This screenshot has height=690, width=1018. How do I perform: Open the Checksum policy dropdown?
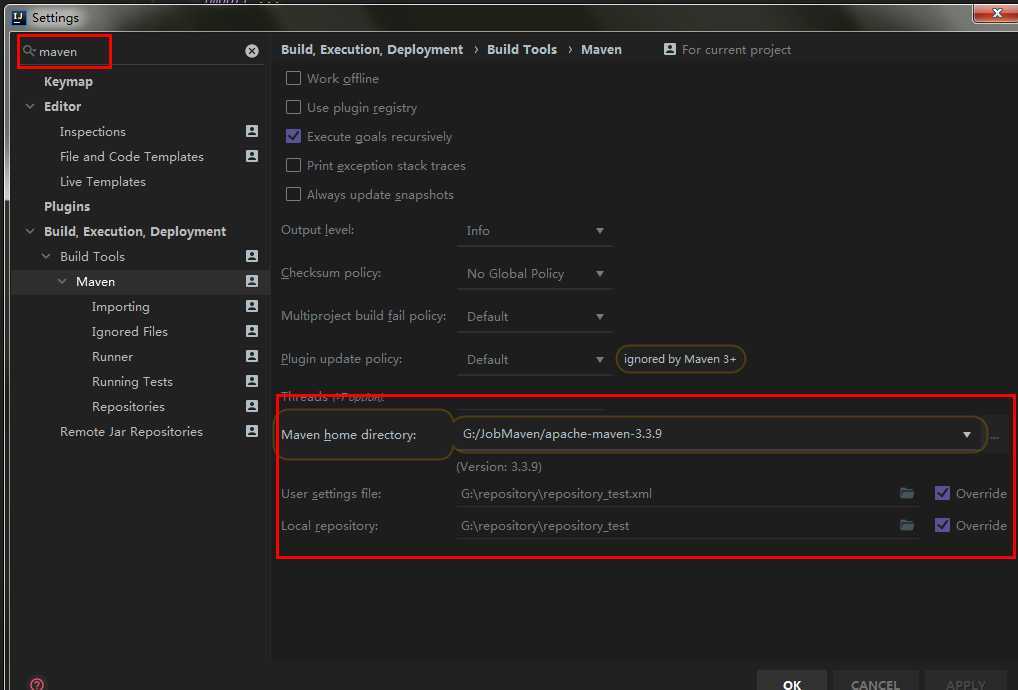pyautogui.click(x=535, y=273)
